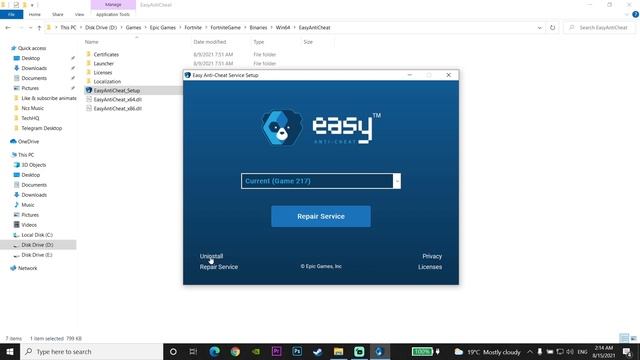The height and width of the screenshot is (360, 640).
Task: Launch Google Chrome from taskbar
Action: pyautogui.click(x=235, y=352)
